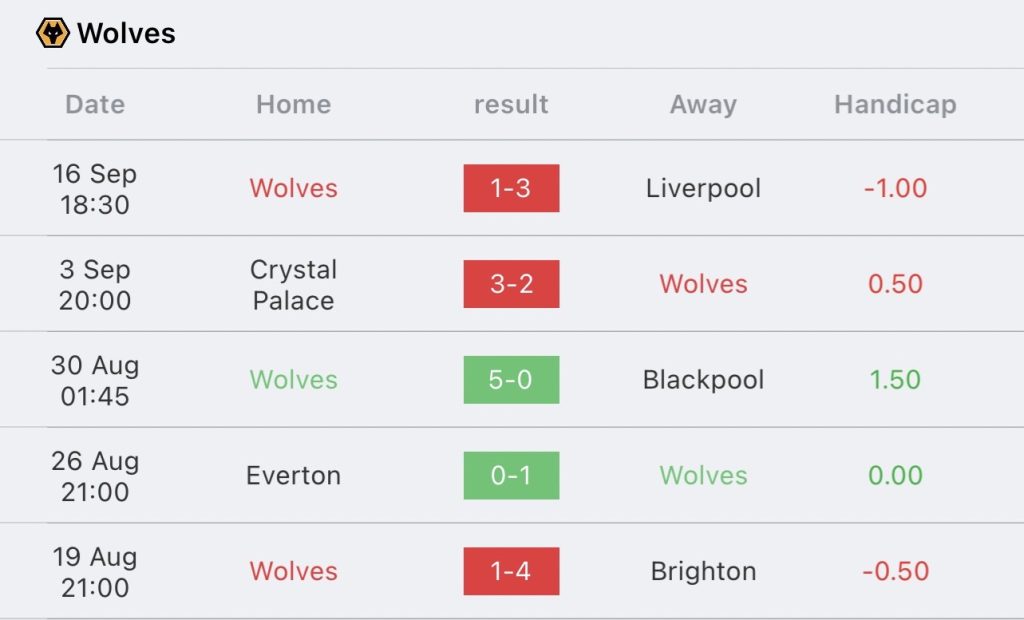Open the 1-4 Brighton result badge
This screenshot has height=620, width=1024.
click(x=511, y=571)
